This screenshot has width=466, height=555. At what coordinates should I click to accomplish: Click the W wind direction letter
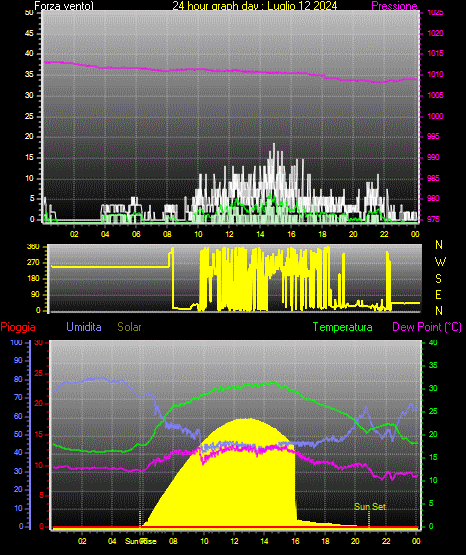click(x=440, y=262)
